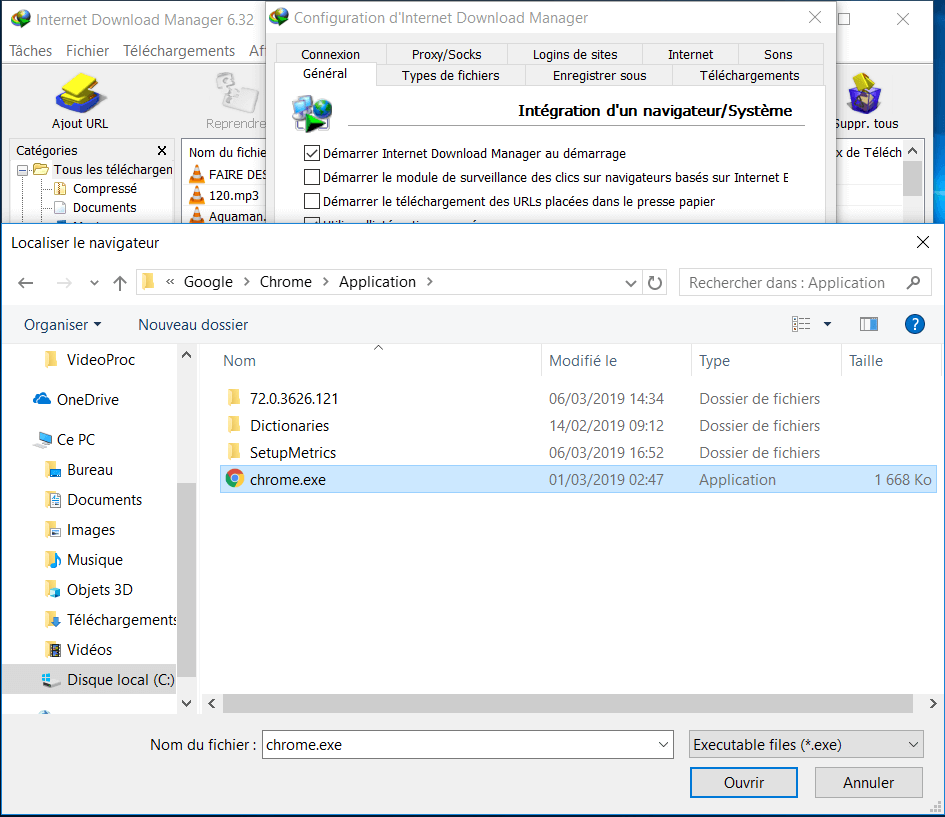The width and height of the screenshot is (945, 817).
Task: Click the Nouveau dossier button
Action: pyautogui.click(x=193, y=325)
